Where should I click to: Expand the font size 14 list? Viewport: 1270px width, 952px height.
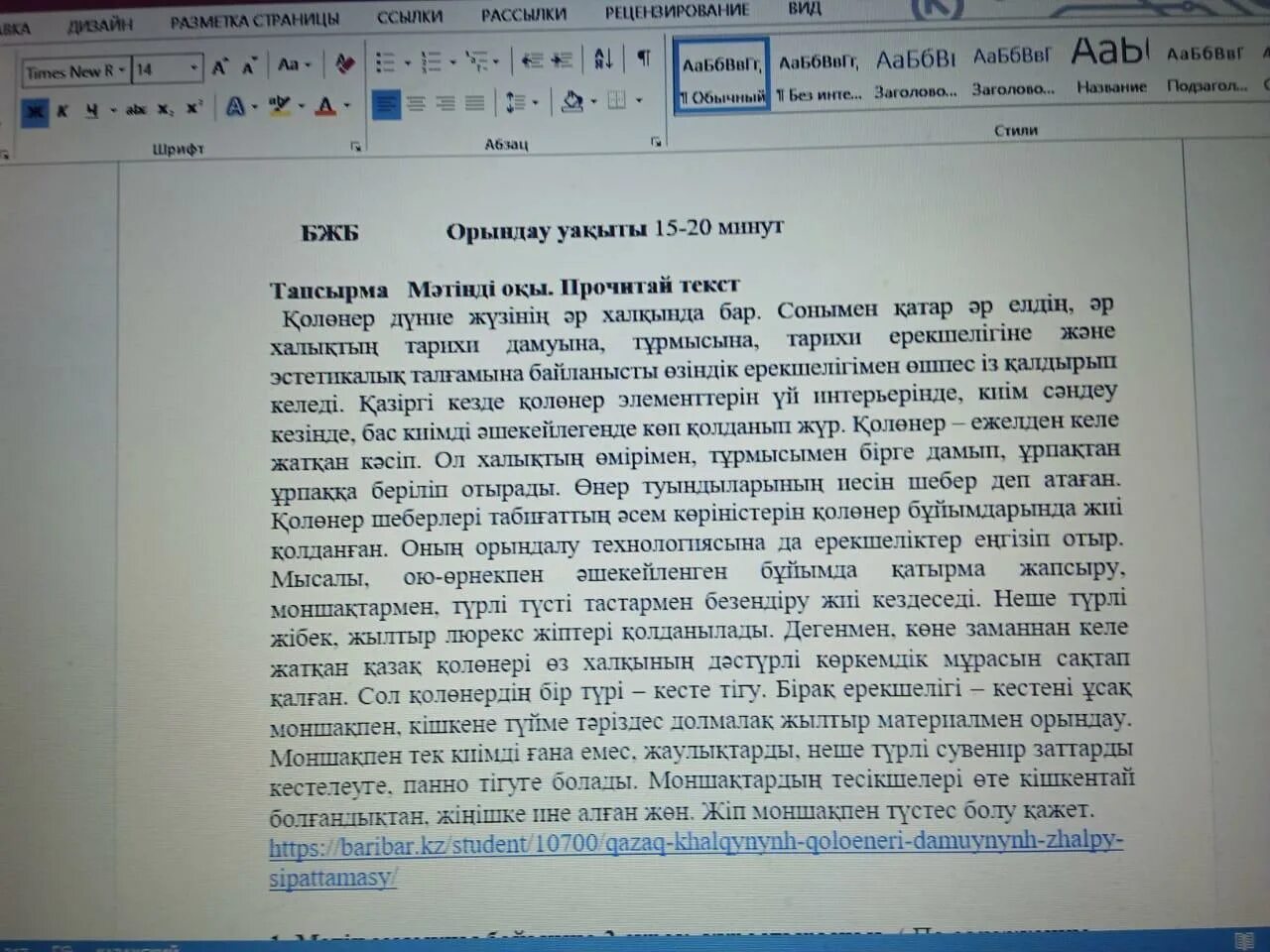pyautogui.click(x=193, y=68)
